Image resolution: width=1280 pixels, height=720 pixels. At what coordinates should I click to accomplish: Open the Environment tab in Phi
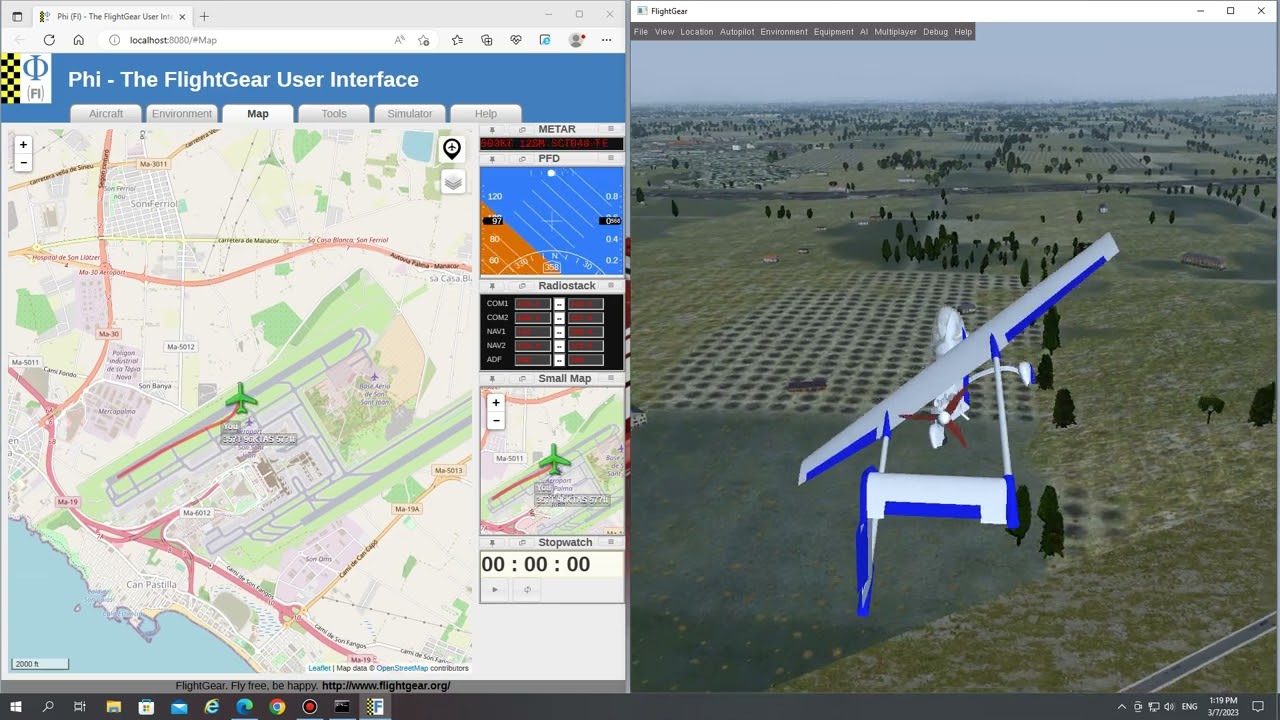pos(182,113)
